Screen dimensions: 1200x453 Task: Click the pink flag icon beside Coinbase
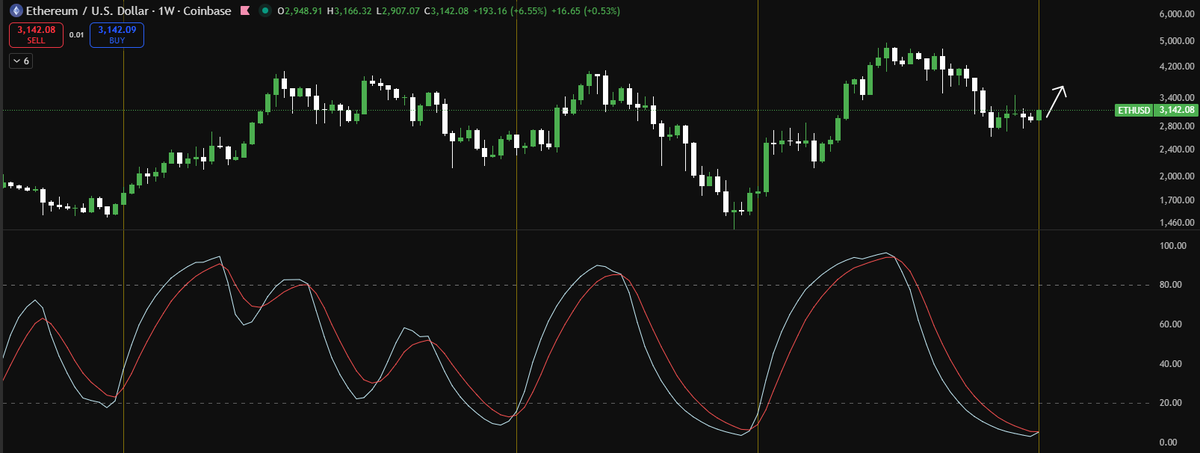click(x=243, y=11)
